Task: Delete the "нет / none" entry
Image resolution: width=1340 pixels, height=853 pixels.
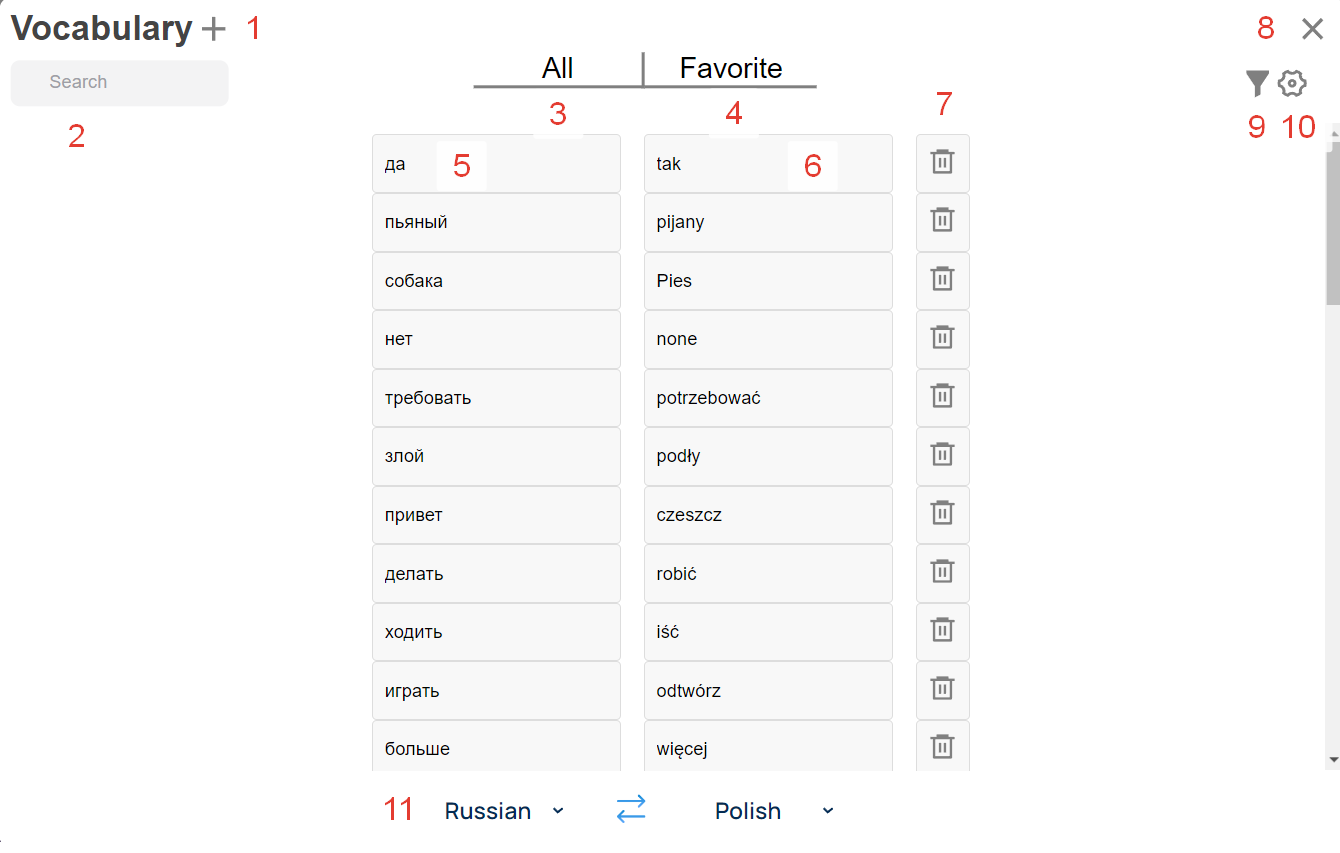Action: coord(942,339)
